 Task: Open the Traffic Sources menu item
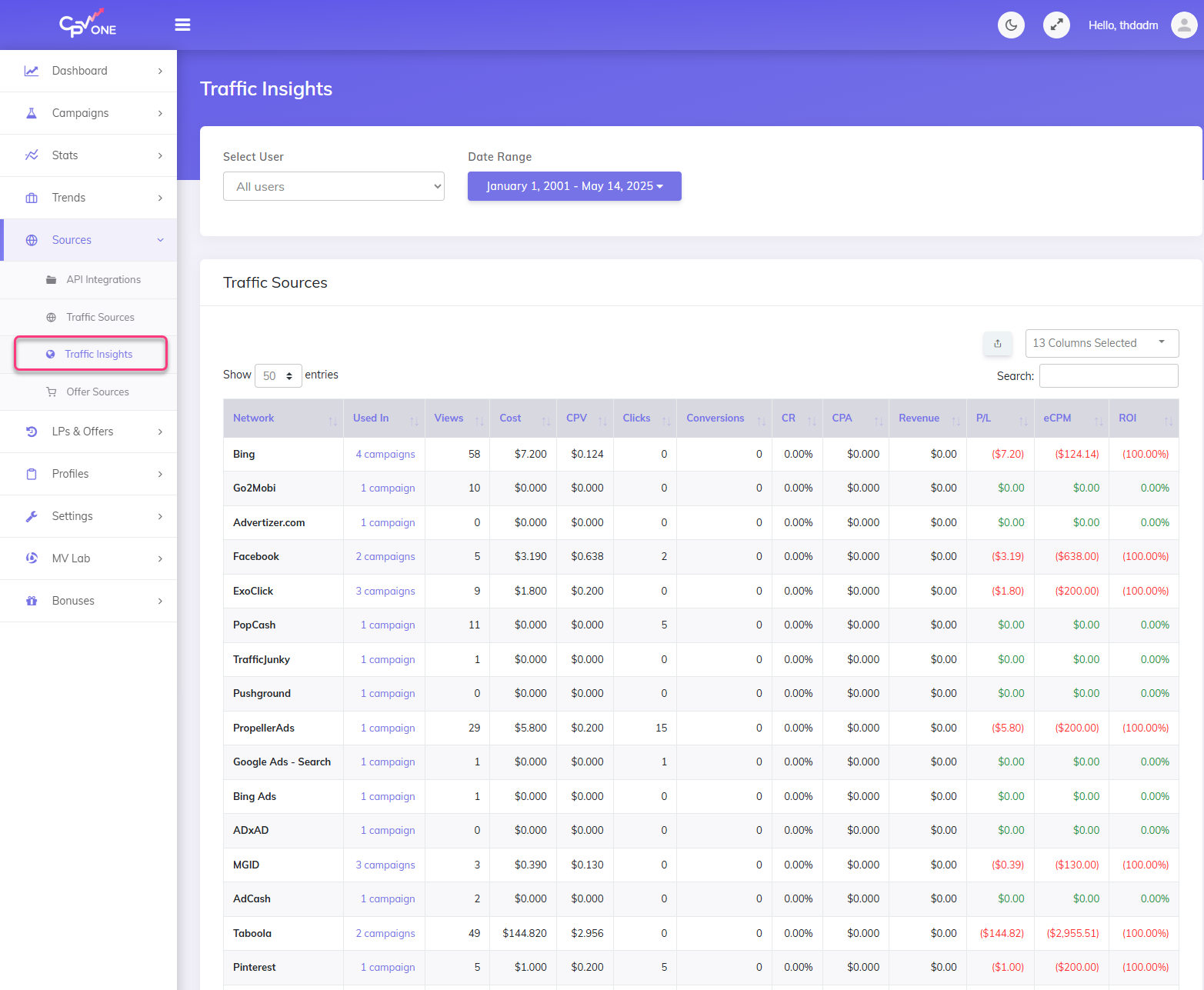click(x=100, y=317)
